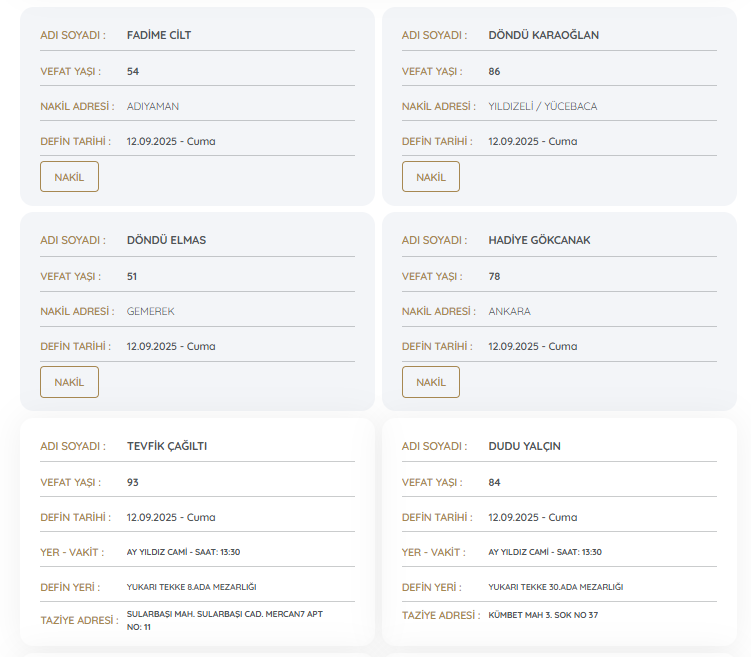Click the Adıyaman transfer address
751x657 pixels.
point(153,106)
